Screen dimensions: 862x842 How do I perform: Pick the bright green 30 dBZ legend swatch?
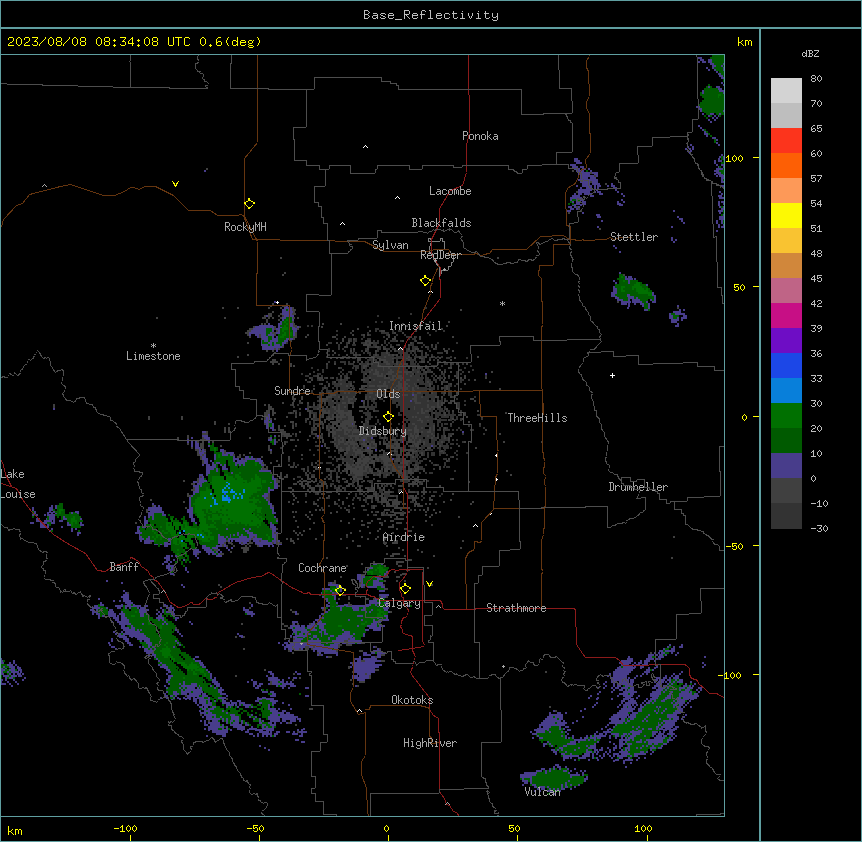[x=786, y=416]
